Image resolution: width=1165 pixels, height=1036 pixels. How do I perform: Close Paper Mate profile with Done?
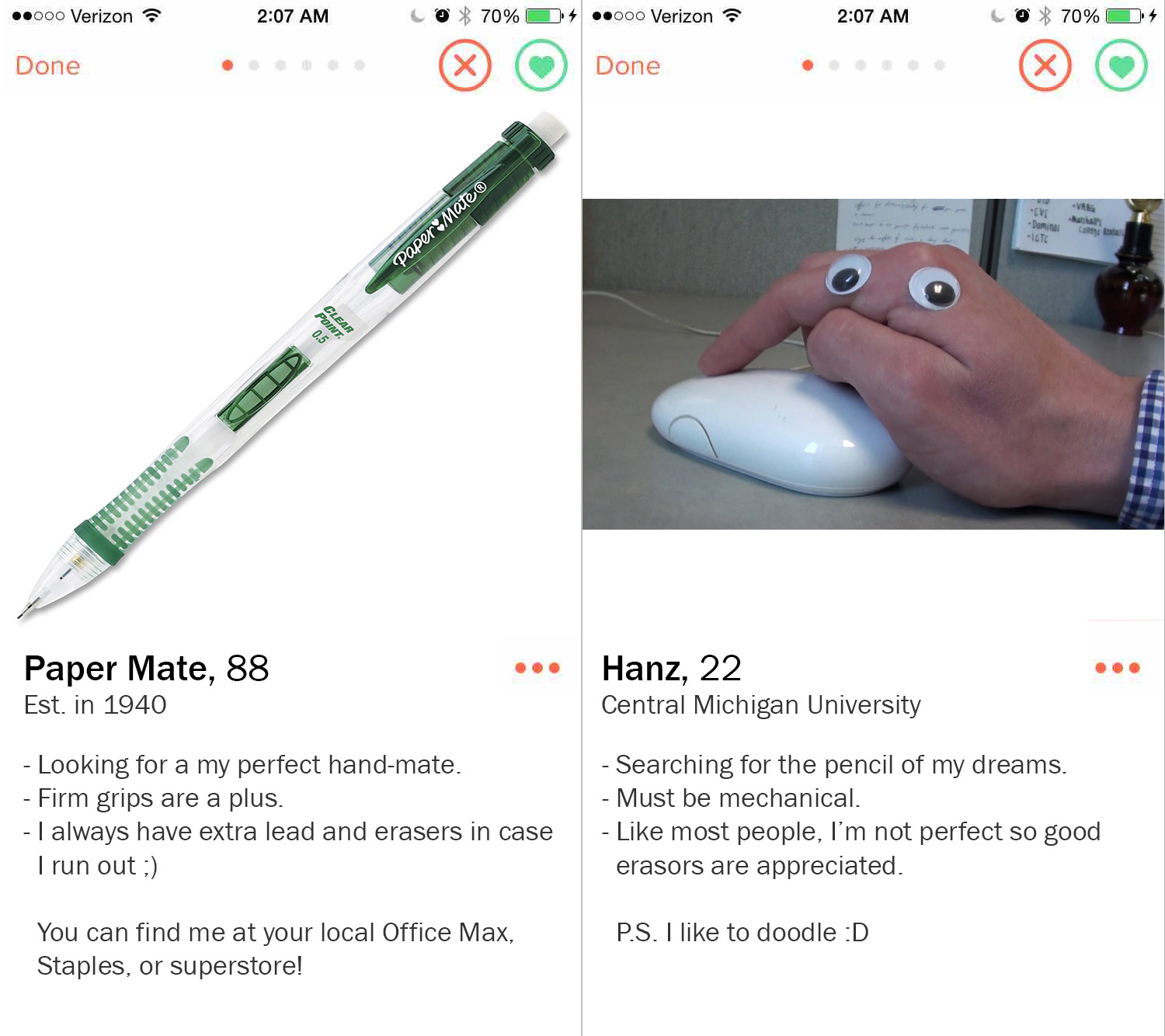point(47,66)
